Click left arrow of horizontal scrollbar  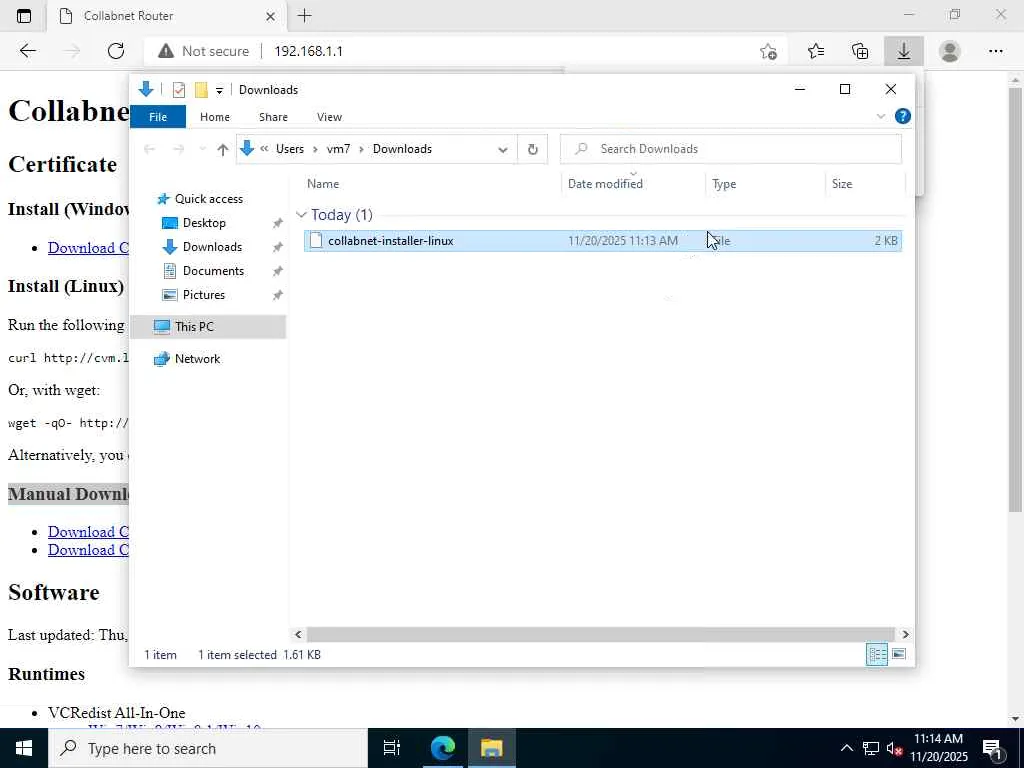[x=298, y=635]
